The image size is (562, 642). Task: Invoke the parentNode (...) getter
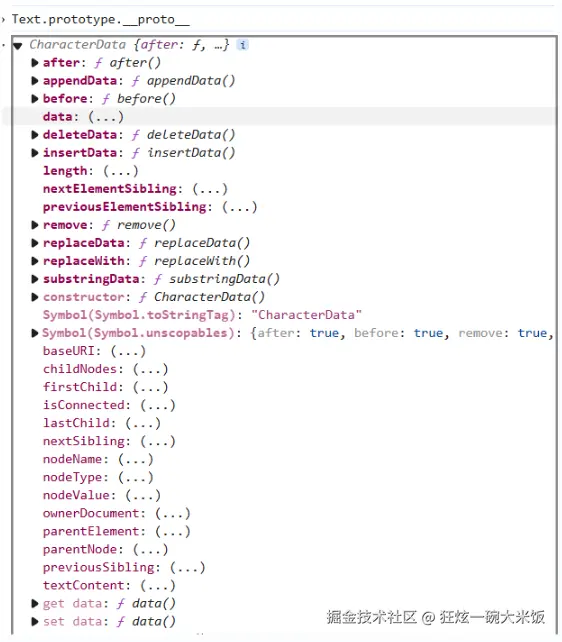click(150, 549)
